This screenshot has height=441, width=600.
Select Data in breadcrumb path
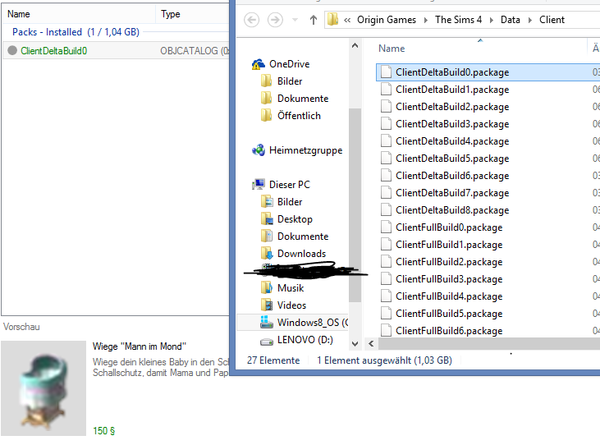(x=510, y=20)
